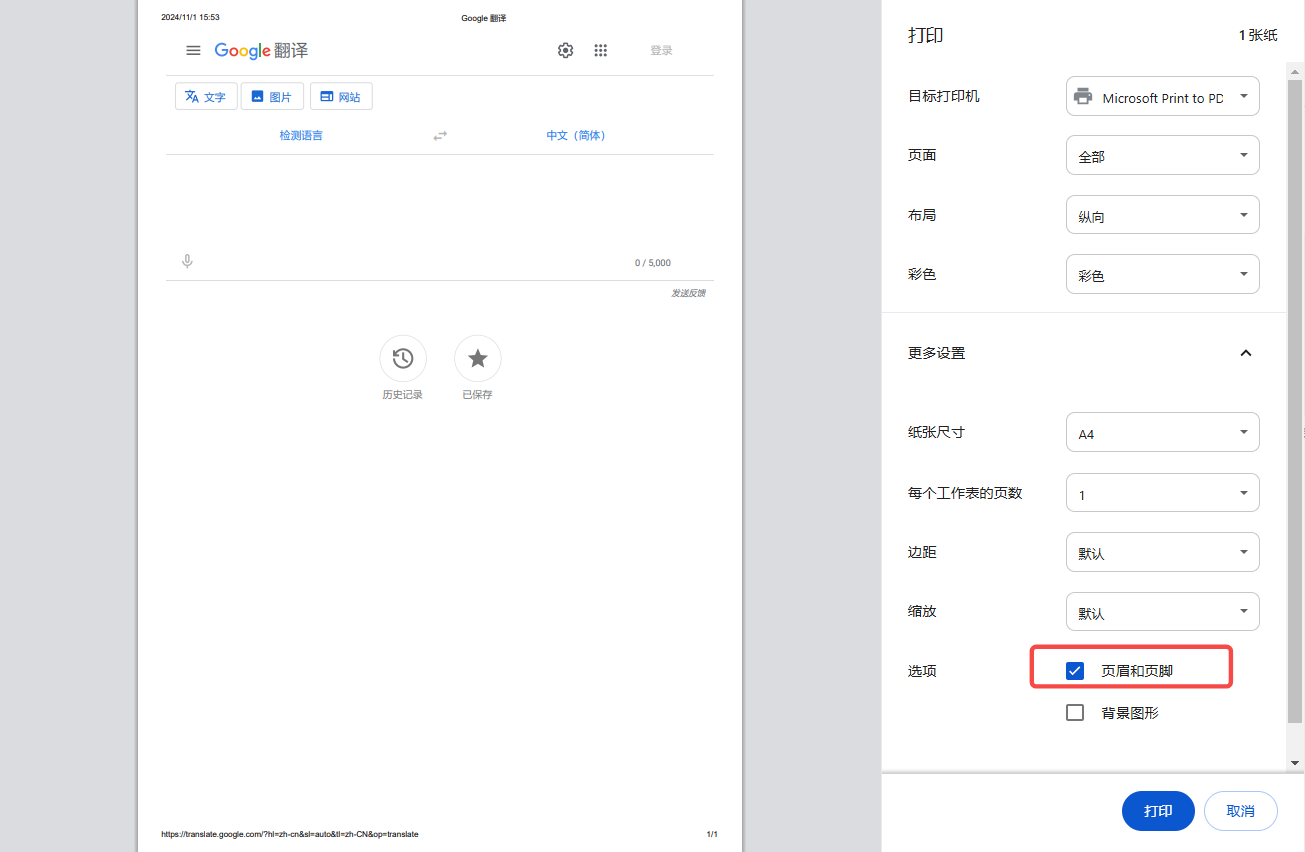
Task: Select the 网站 website tab
Action: tap(341, 96)
